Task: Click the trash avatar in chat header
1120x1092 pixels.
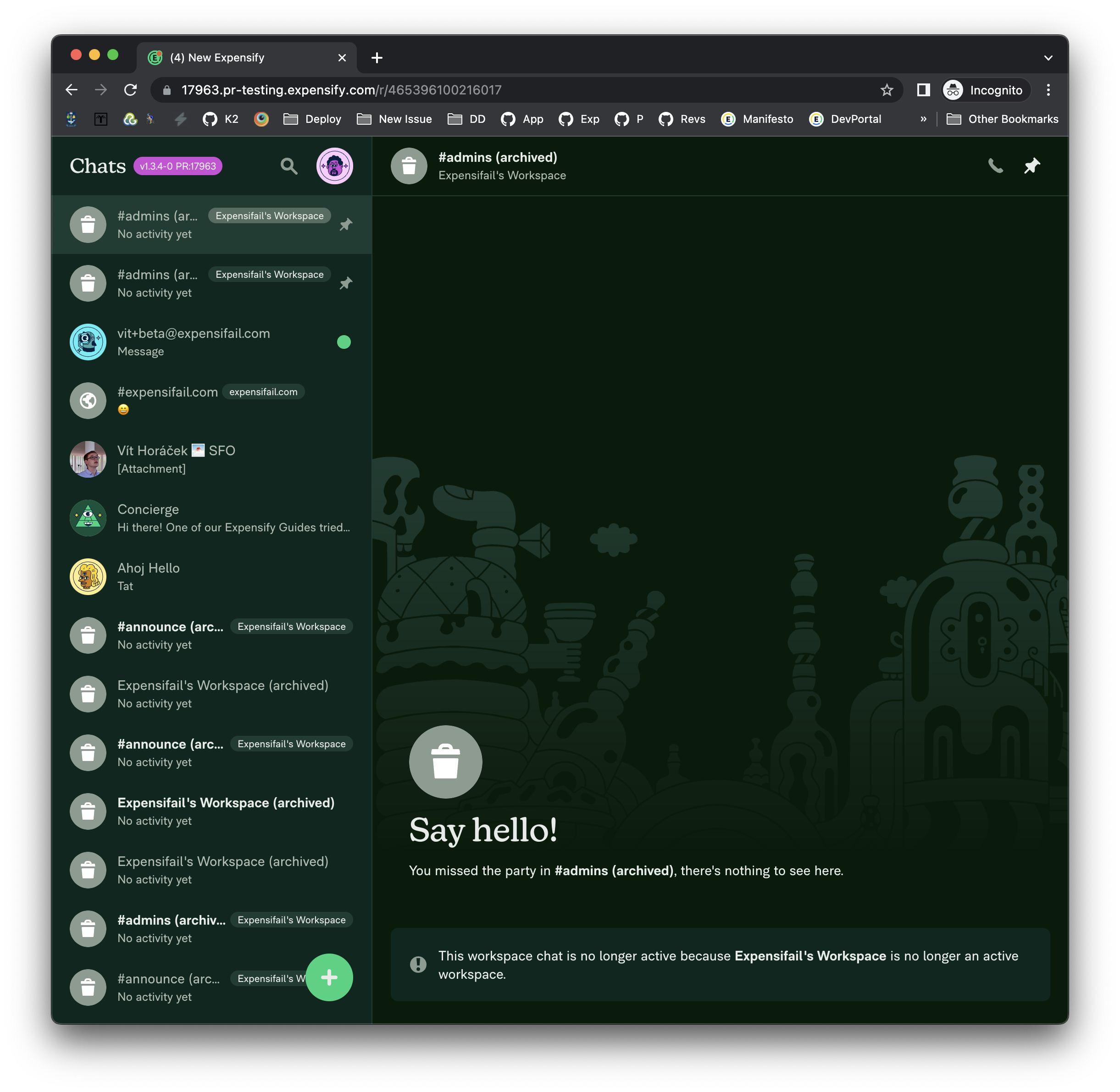Action: [x=409, y=166]
